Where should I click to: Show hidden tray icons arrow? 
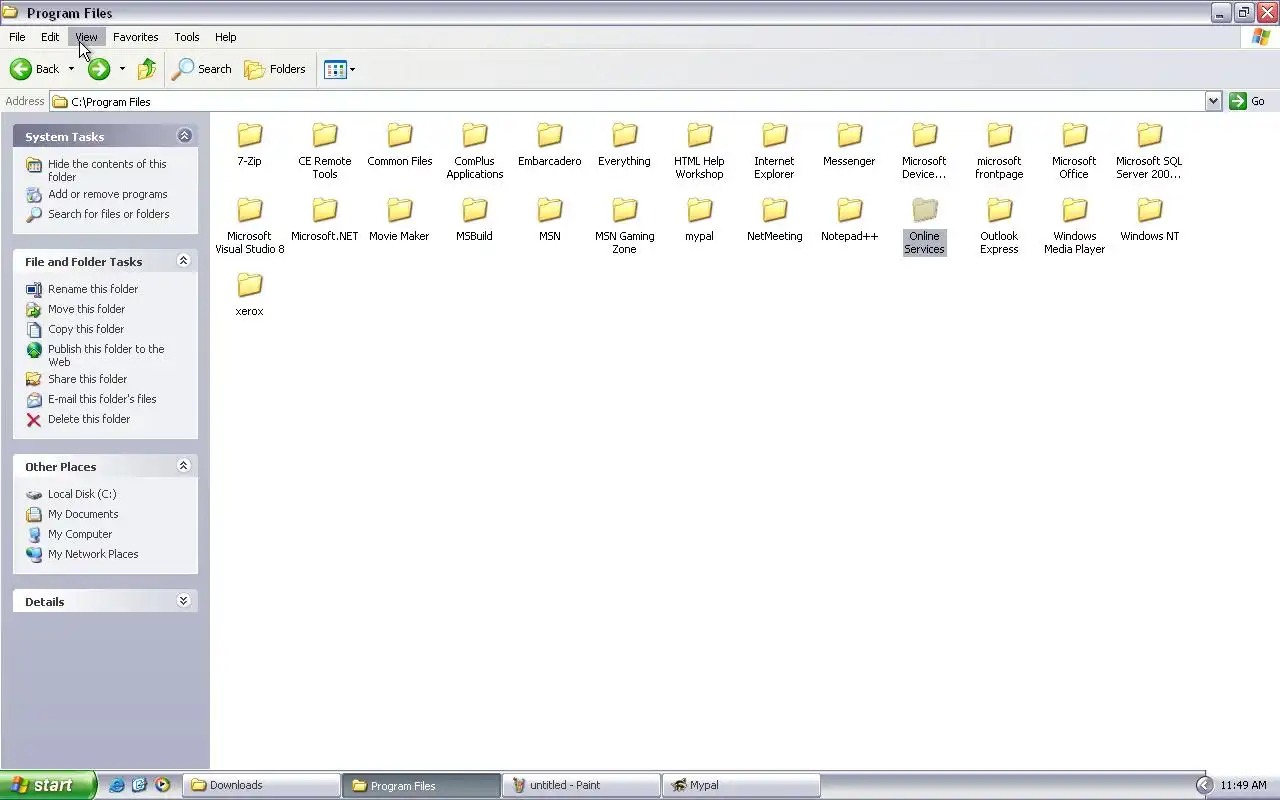pos(1204,785)
